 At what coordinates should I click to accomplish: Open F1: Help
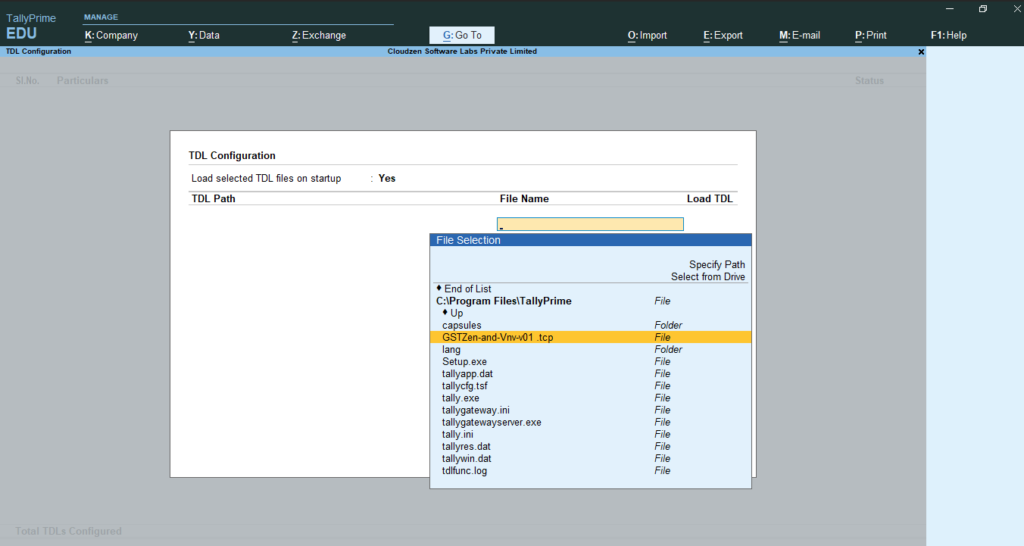click(948, 35)
